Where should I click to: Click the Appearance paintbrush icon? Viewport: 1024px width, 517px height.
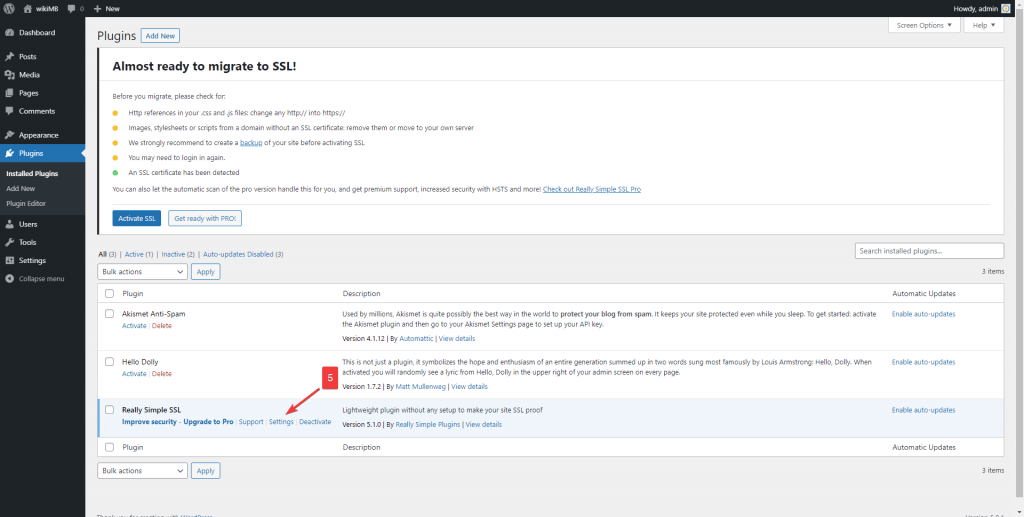pos(9,135)
